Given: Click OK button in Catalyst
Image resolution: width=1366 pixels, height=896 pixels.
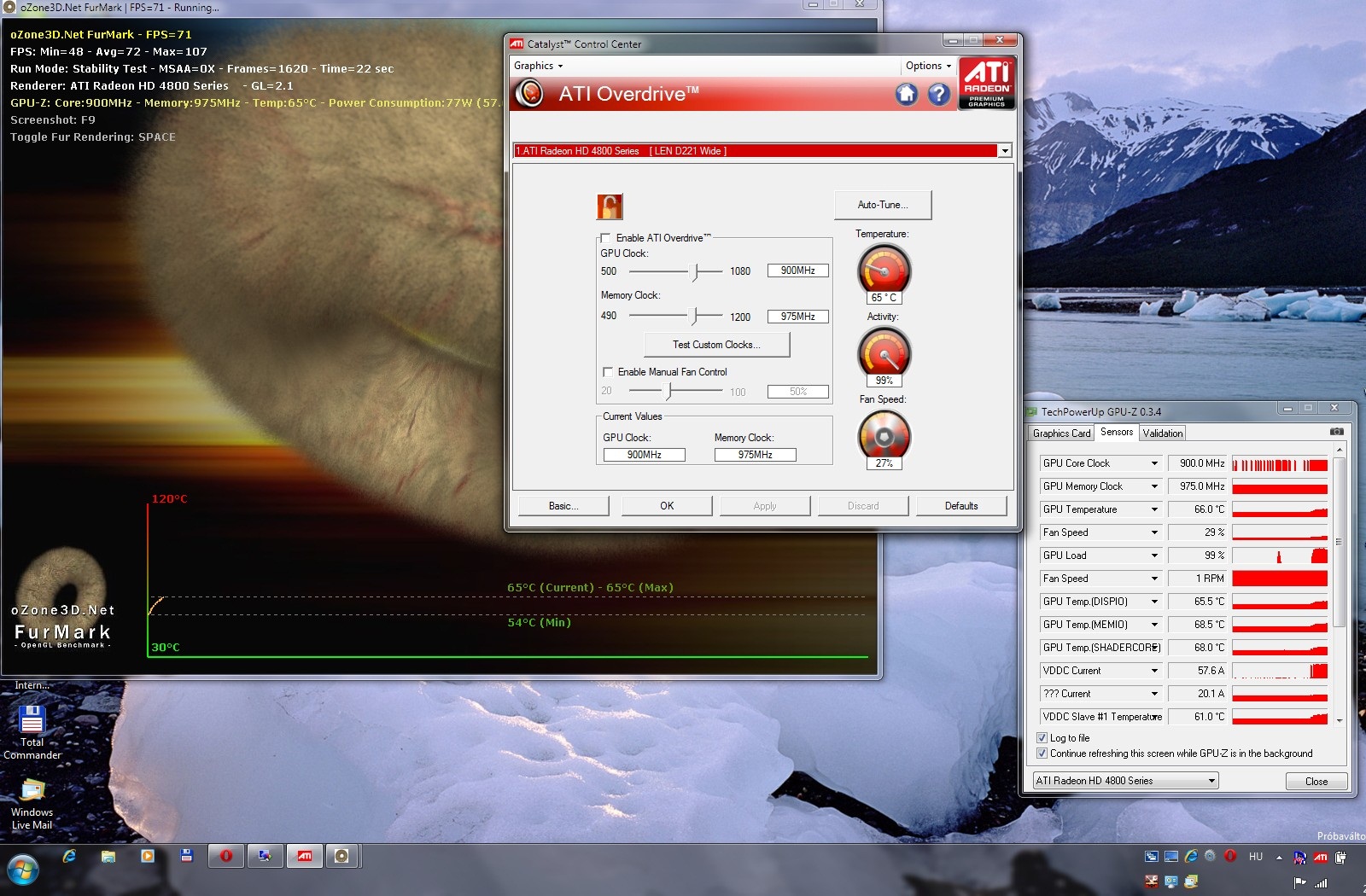Looking at the screenshot, I should (667, 506).
